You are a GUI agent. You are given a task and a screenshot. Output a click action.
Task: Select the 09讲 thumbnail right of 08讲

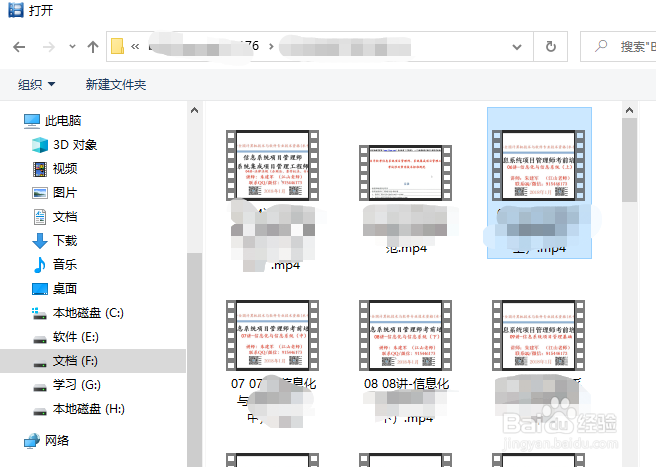[x=538, y=335]
